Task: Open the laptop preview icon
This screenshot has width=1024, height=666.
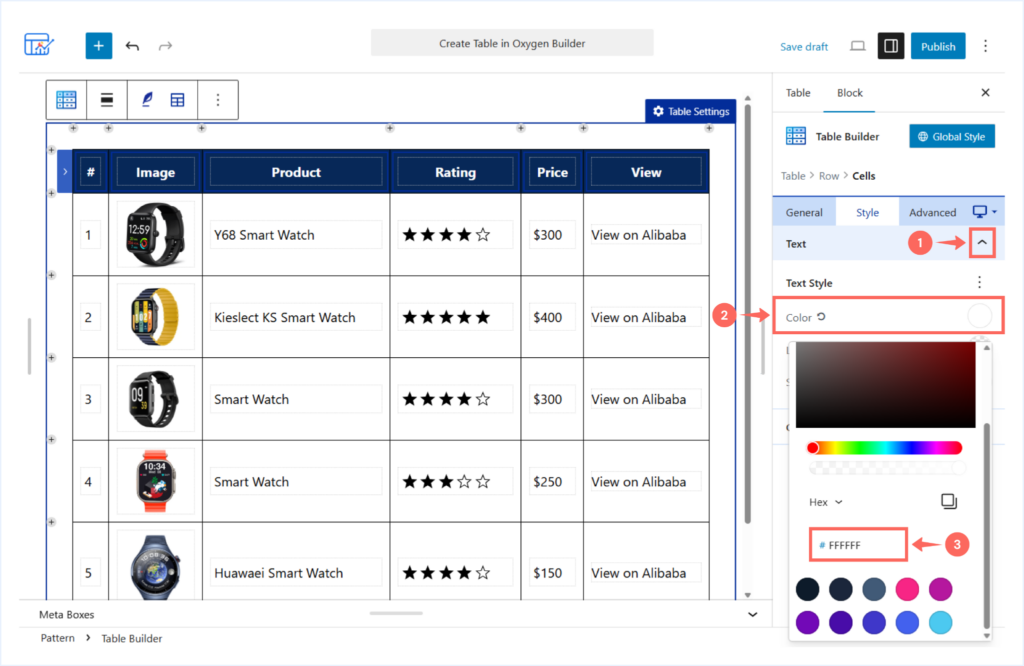Action: pos(857,46)
